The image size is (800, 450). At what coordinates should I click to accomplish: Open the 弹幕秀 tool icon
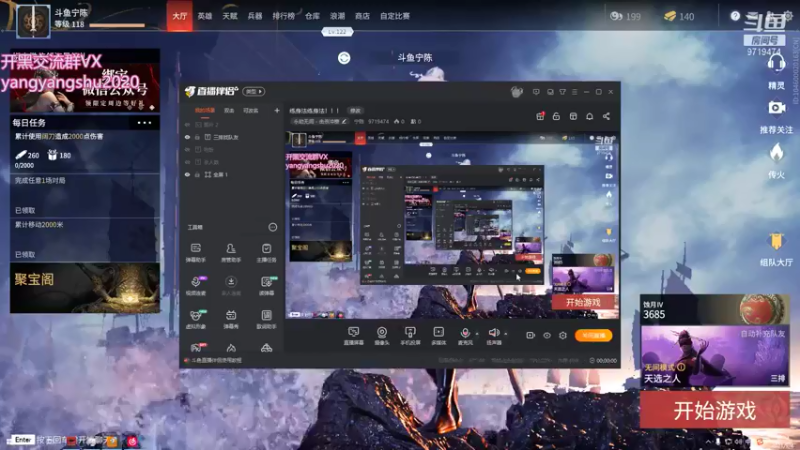(231, 319)
